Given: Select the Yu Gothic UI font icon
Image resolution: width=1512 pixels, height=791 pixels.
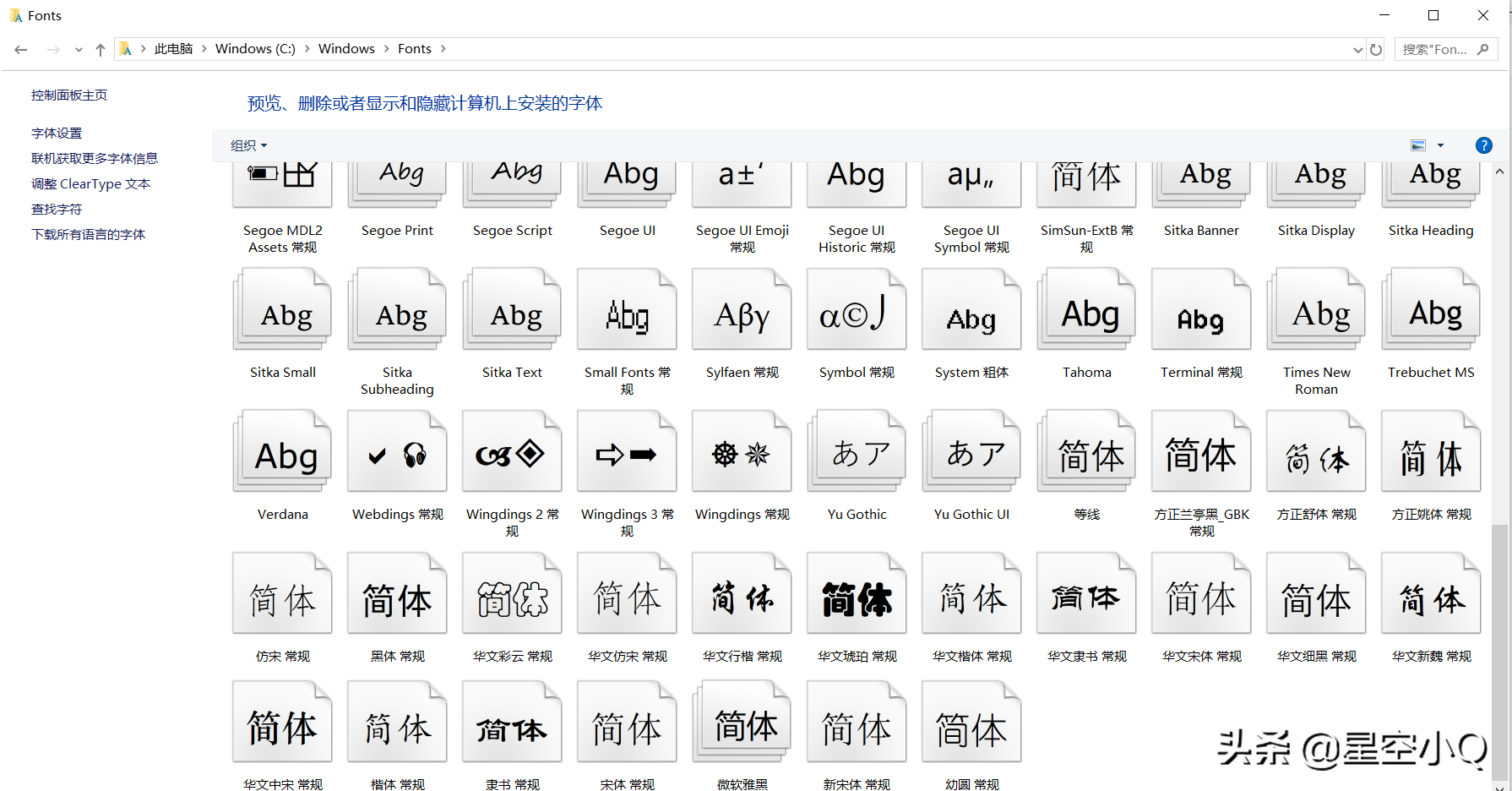Looking at the screenshot, I should click(971, 450).
